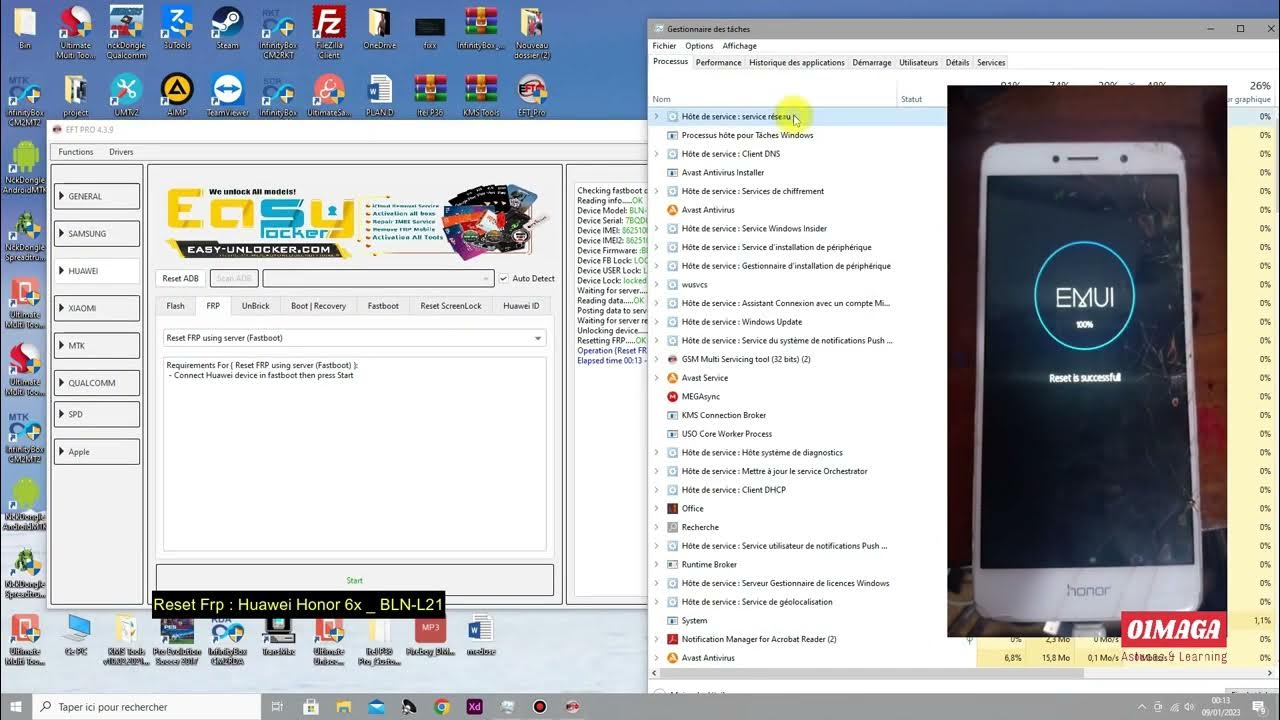This screenshot has width=1280, height=720.
Task: Click the Reset ADB button
Action: [180, 278]
